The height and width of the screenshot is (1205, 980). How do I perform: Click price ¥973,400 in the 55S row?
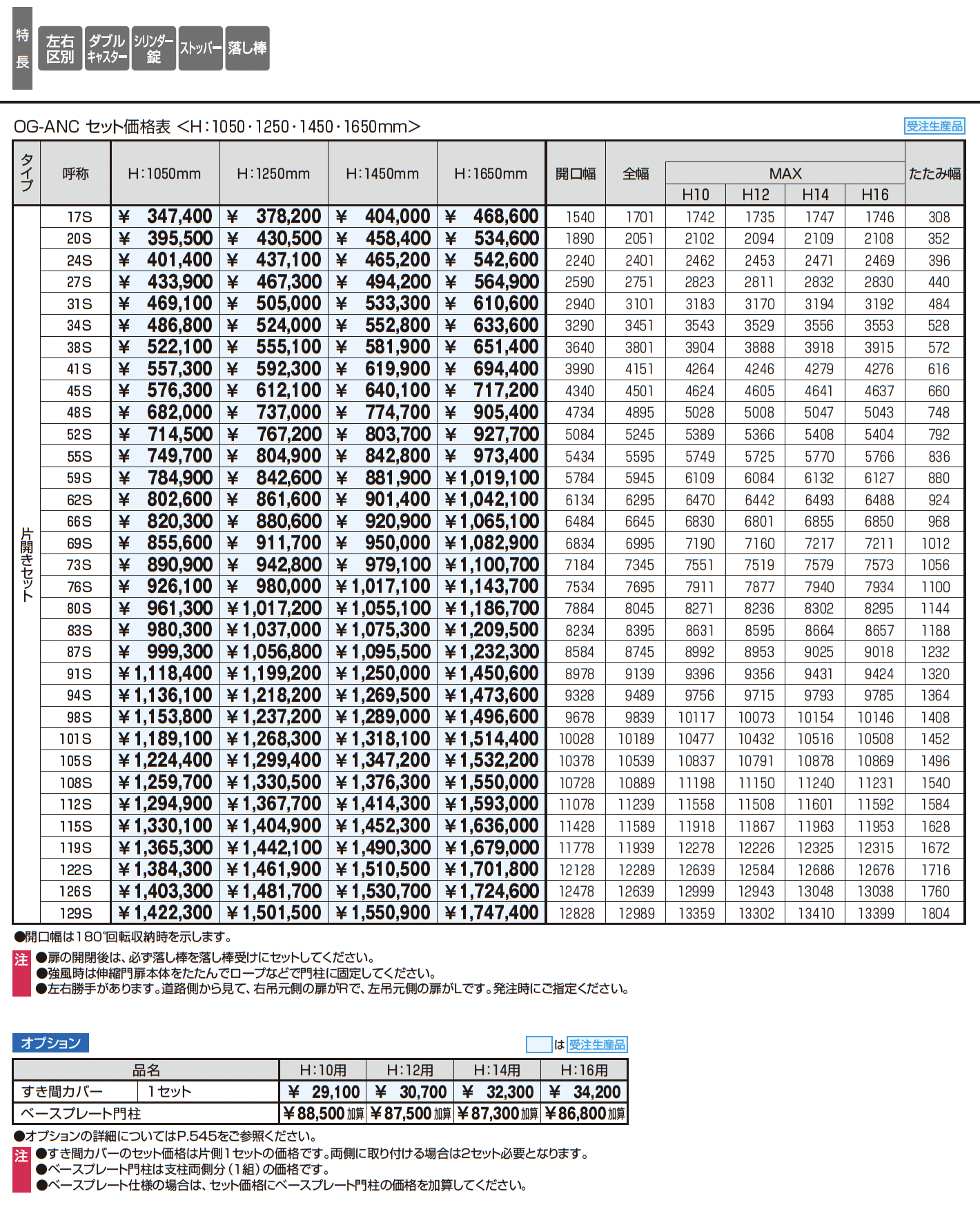pyautogui.click(x=492, y=456)
